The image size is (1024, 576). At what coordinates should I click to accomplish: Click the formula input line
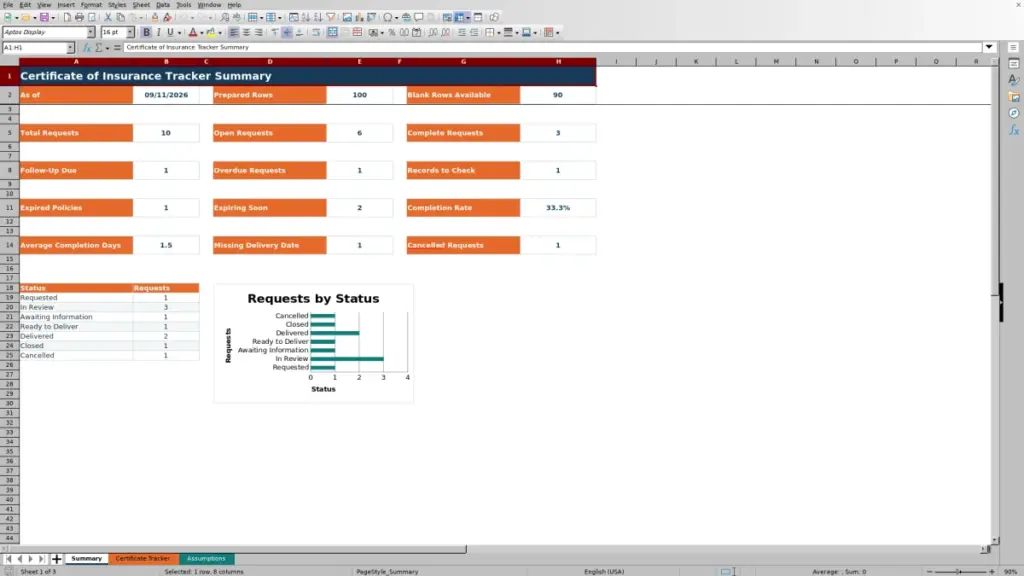pyautogui.click(x=552, y=47)
